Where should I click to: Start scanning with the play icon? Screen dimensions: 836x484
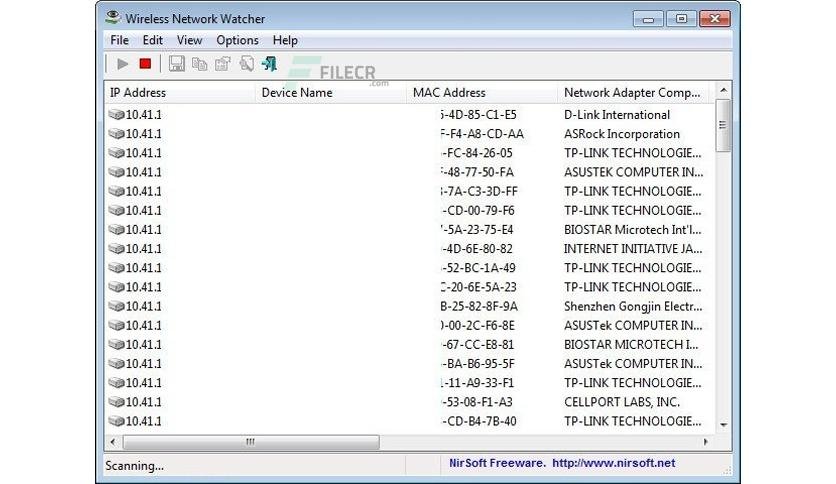[123, 64]
